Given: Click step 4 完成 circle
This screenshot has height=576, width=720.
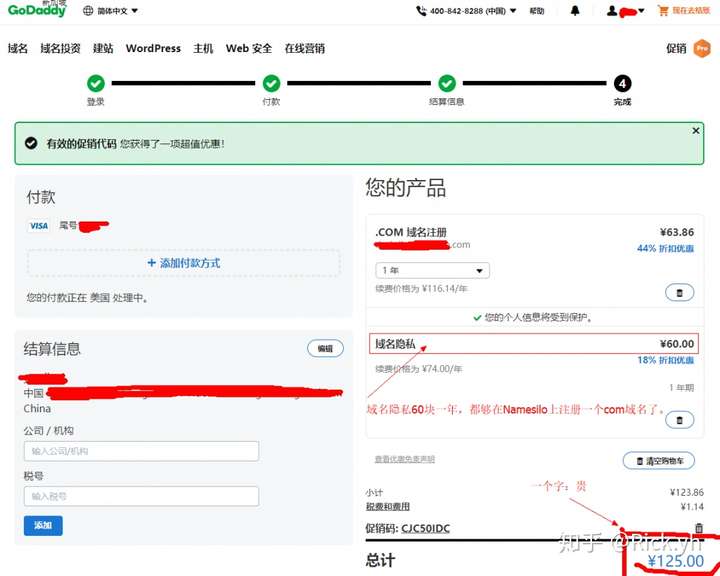Looking at the screenshot, I should pos(622,84).
